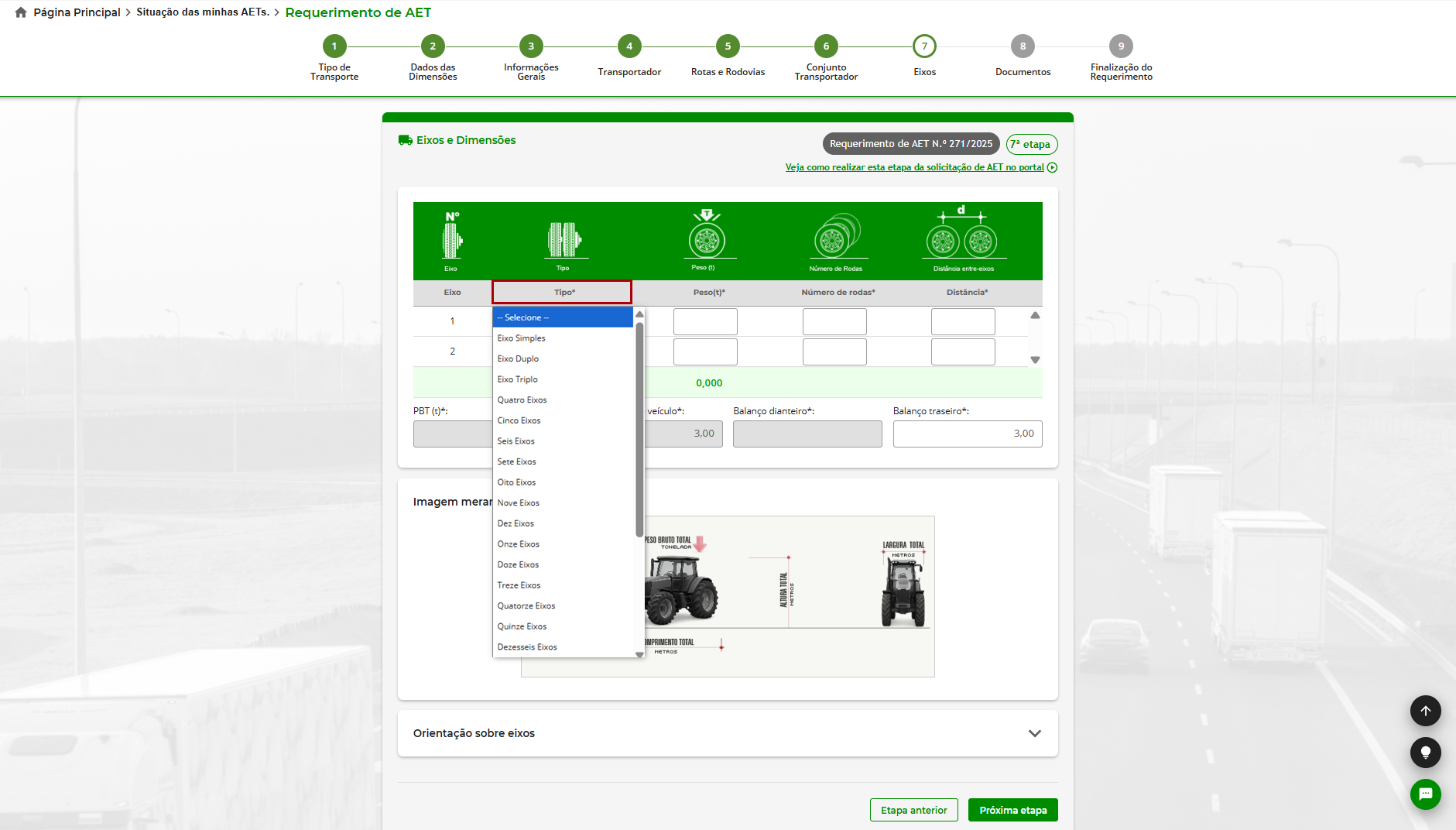1456x830 pixels.
Task: Click the truck icon beside Eixos e Dimensões
Action: tap(405, 140)
